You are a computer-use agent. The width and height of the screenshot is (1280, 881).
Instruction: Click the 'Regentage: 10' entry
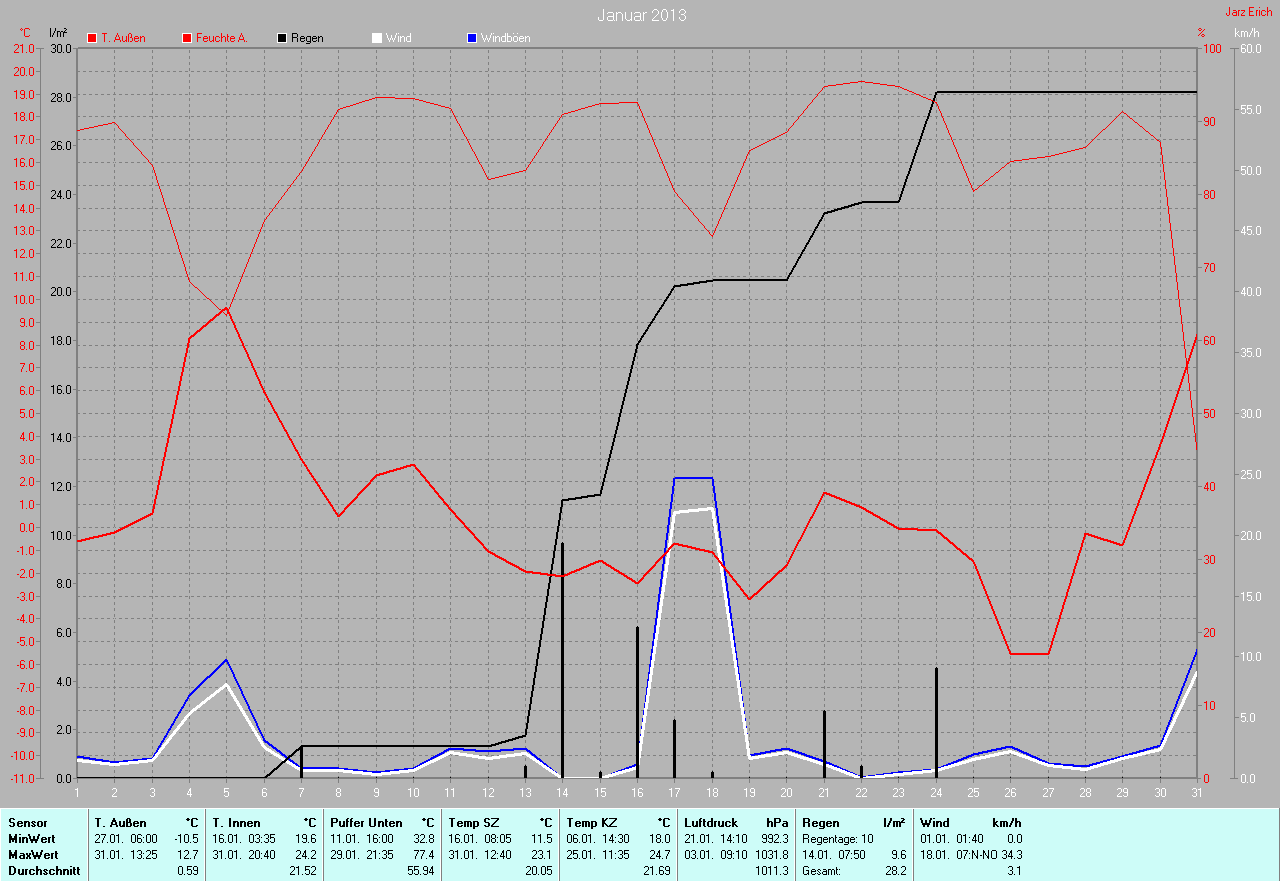[838, 838]
